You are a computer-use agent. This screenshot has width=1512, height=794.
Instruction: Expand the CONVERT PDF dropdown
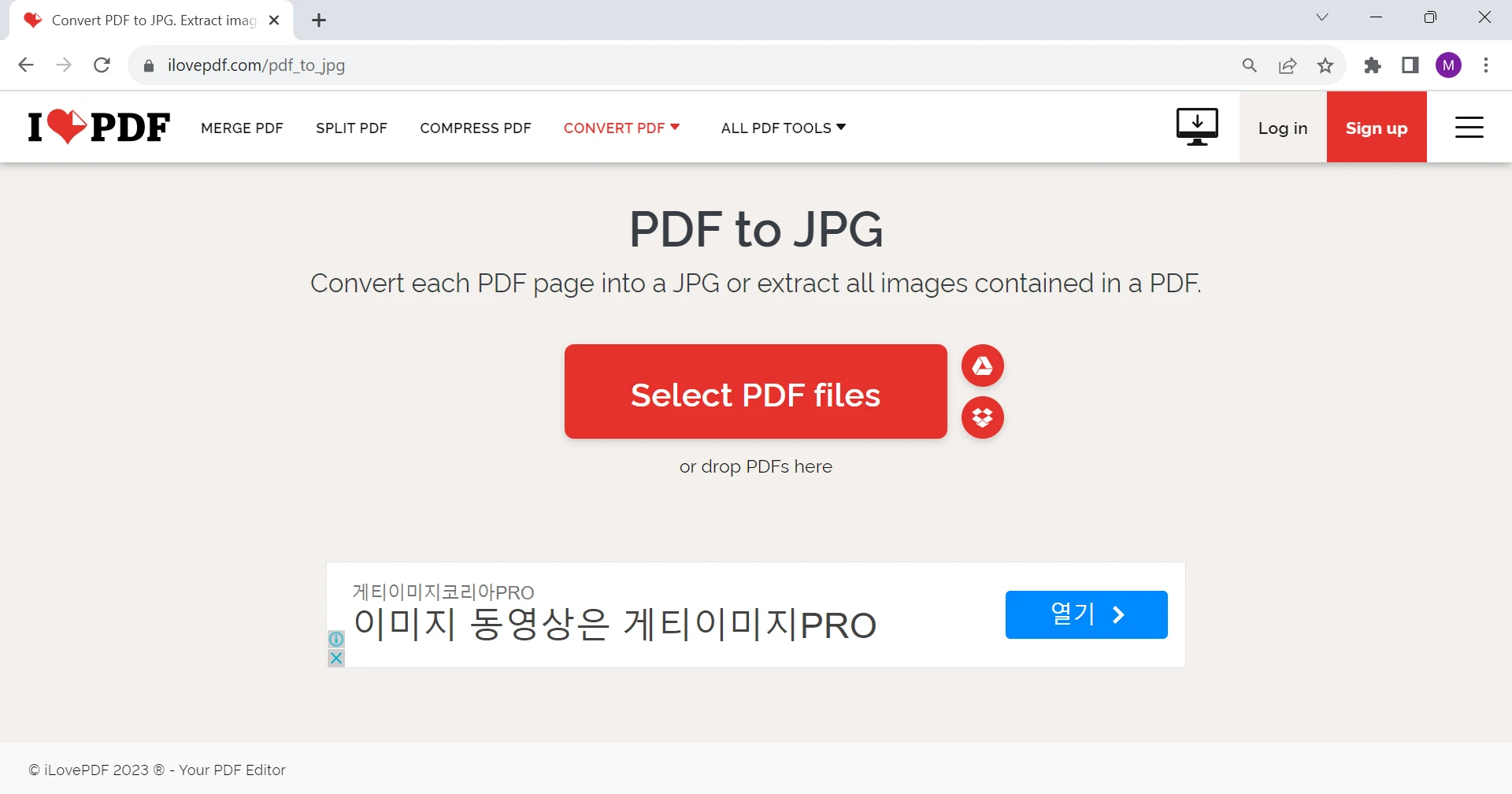(x=621, y=128)
